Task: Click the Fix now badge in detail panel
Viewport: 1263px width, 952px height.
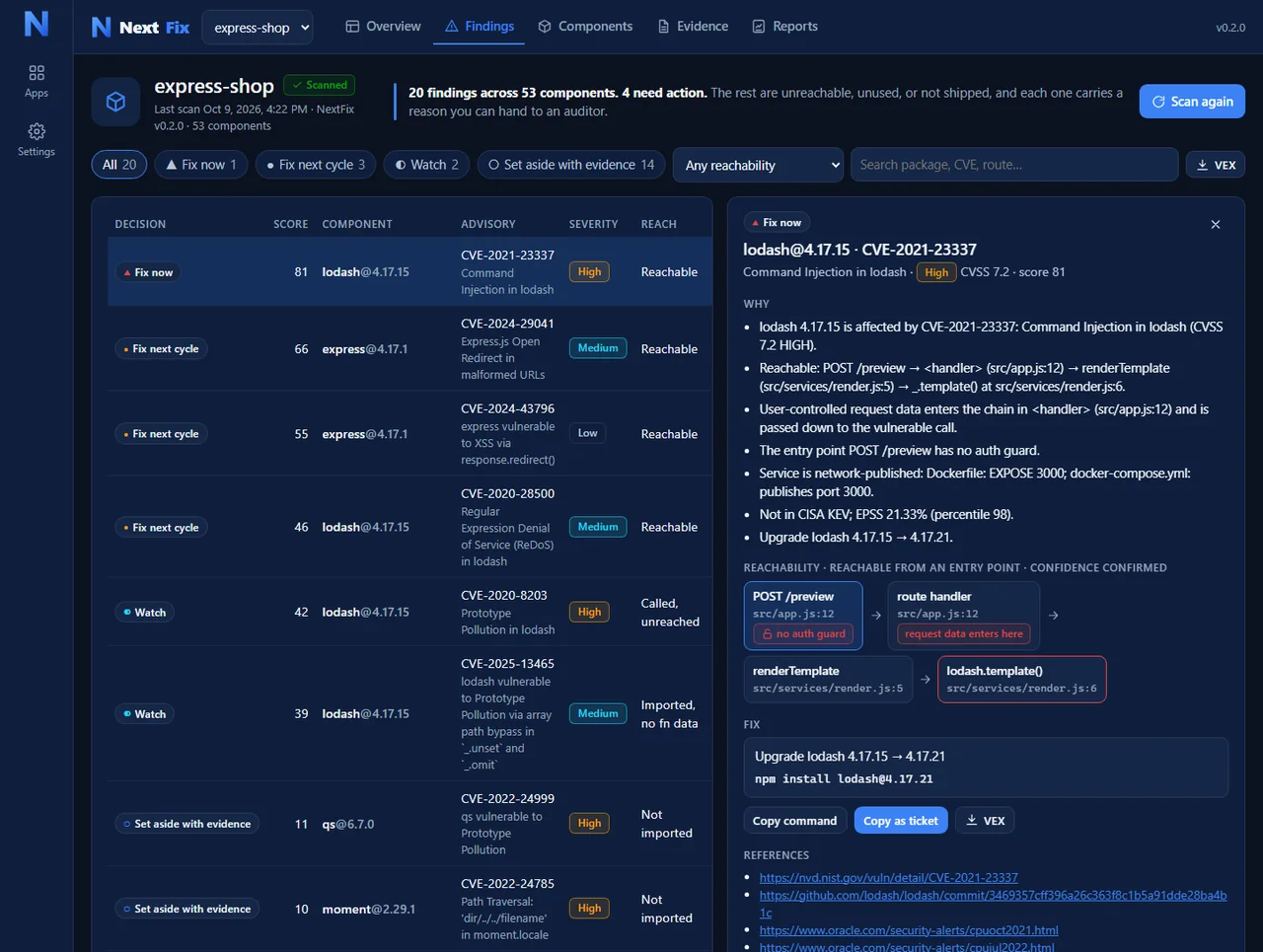Action: click(x=777, y=223)
